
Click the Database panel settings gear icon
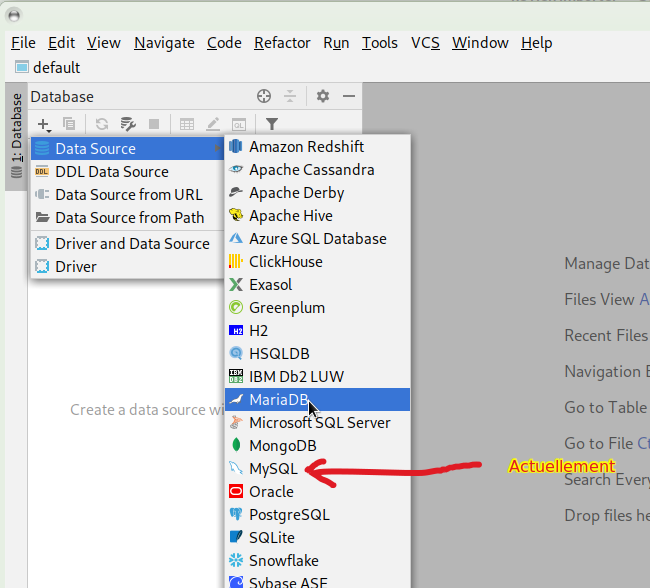[322, 97]
